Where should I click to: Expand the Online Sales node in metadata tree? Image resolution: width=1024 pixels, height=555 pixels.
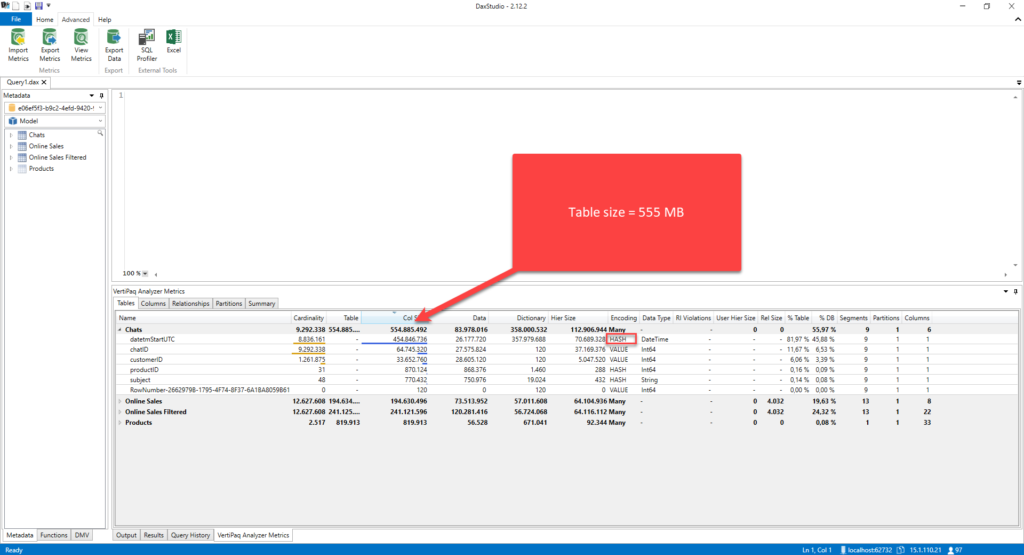(x=10, y=146)
